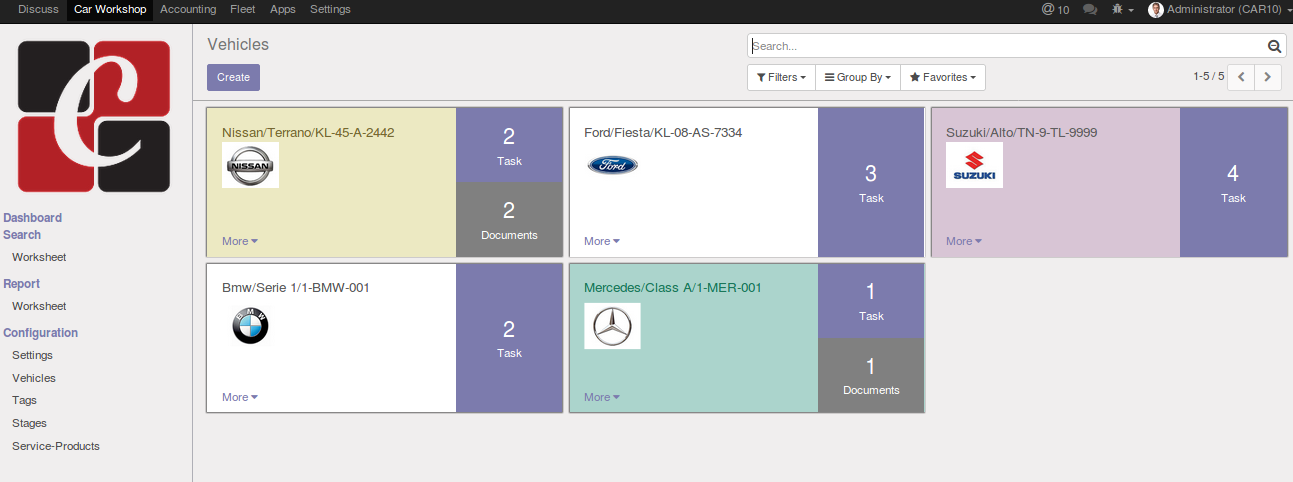The image size is (1293, 482).
Task: Open Stages in the sidebar
Action: [x=29, y=423]
